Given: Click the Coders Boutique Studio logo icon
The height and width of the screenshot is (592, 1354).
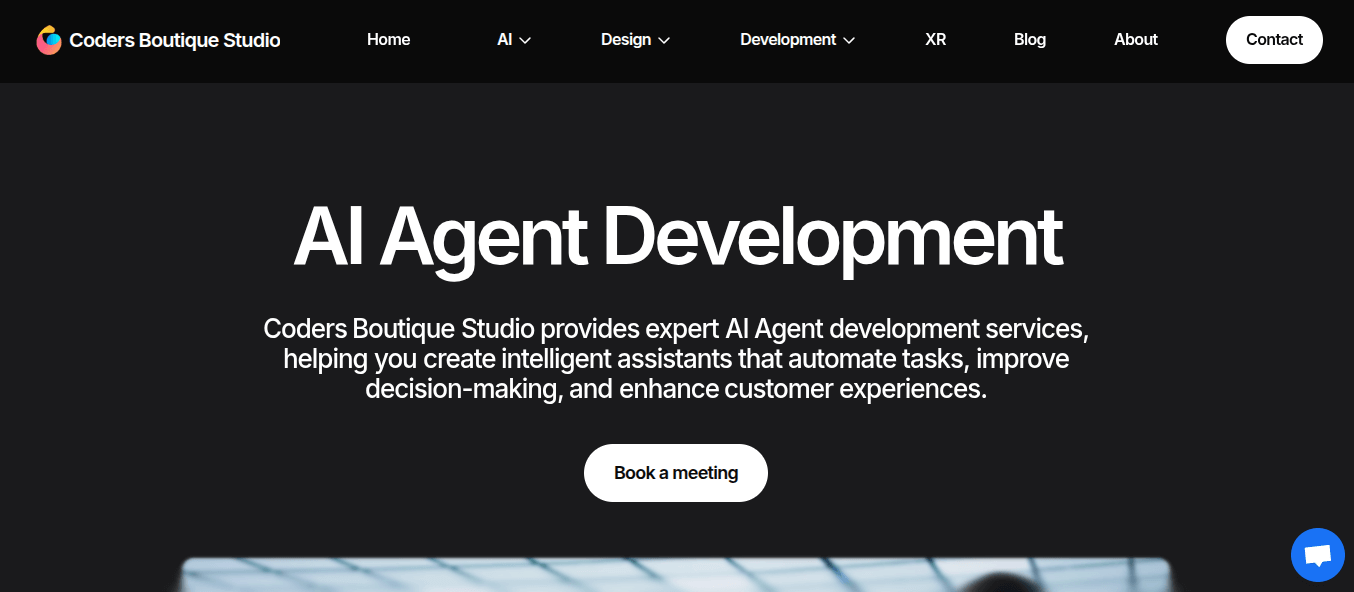Looking at the screenshot, I should tap(49, 40).
